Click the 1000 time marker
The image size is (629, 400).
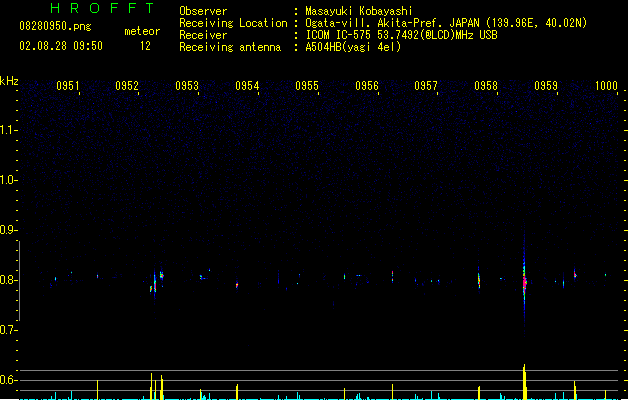tap(606, 86)
